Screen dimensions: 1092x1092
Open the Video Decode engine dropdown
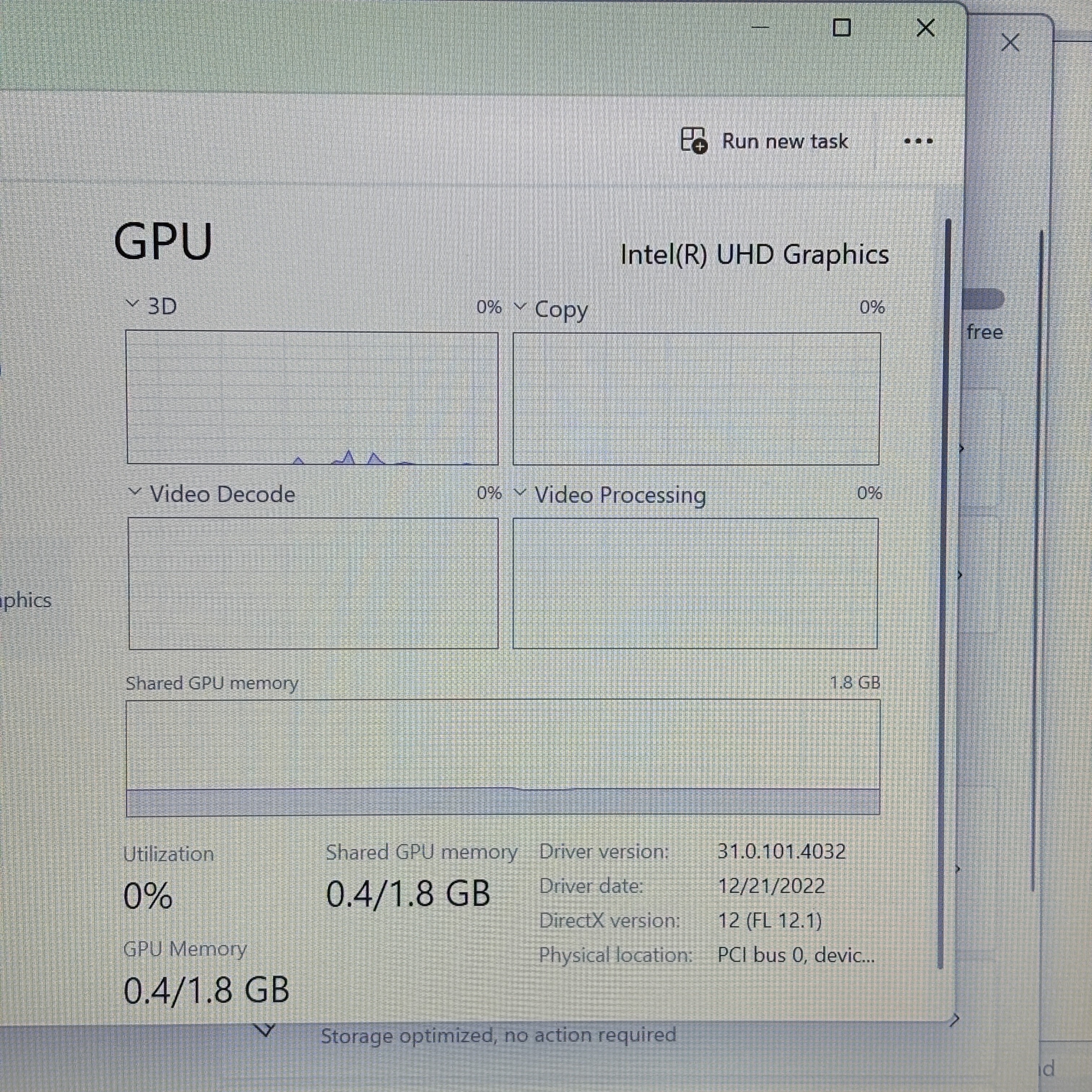pyautogui.click(x=135, y=491)
